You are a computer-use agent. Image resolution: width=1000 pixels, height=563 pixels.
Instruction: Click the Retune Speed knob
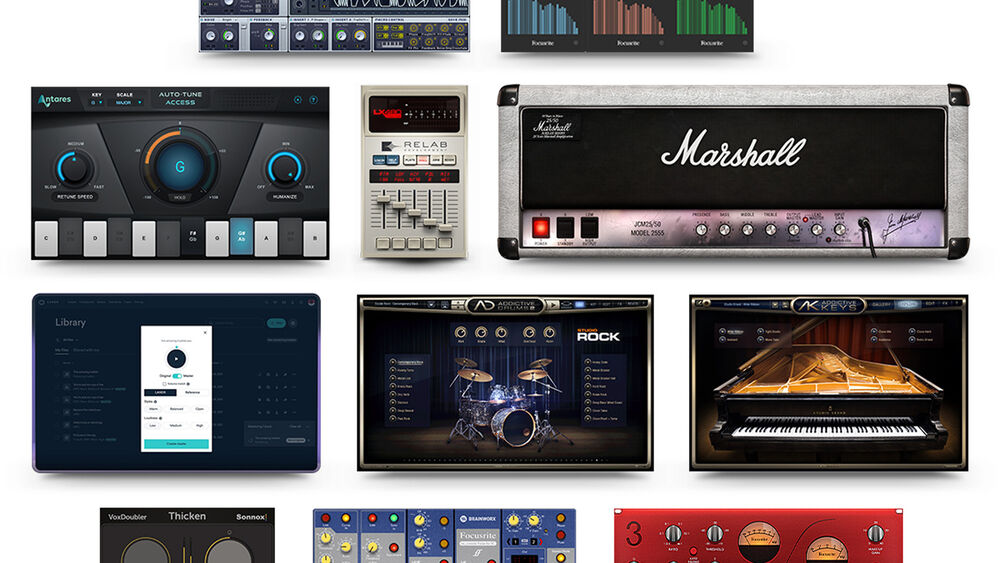[x=75, y=168]
